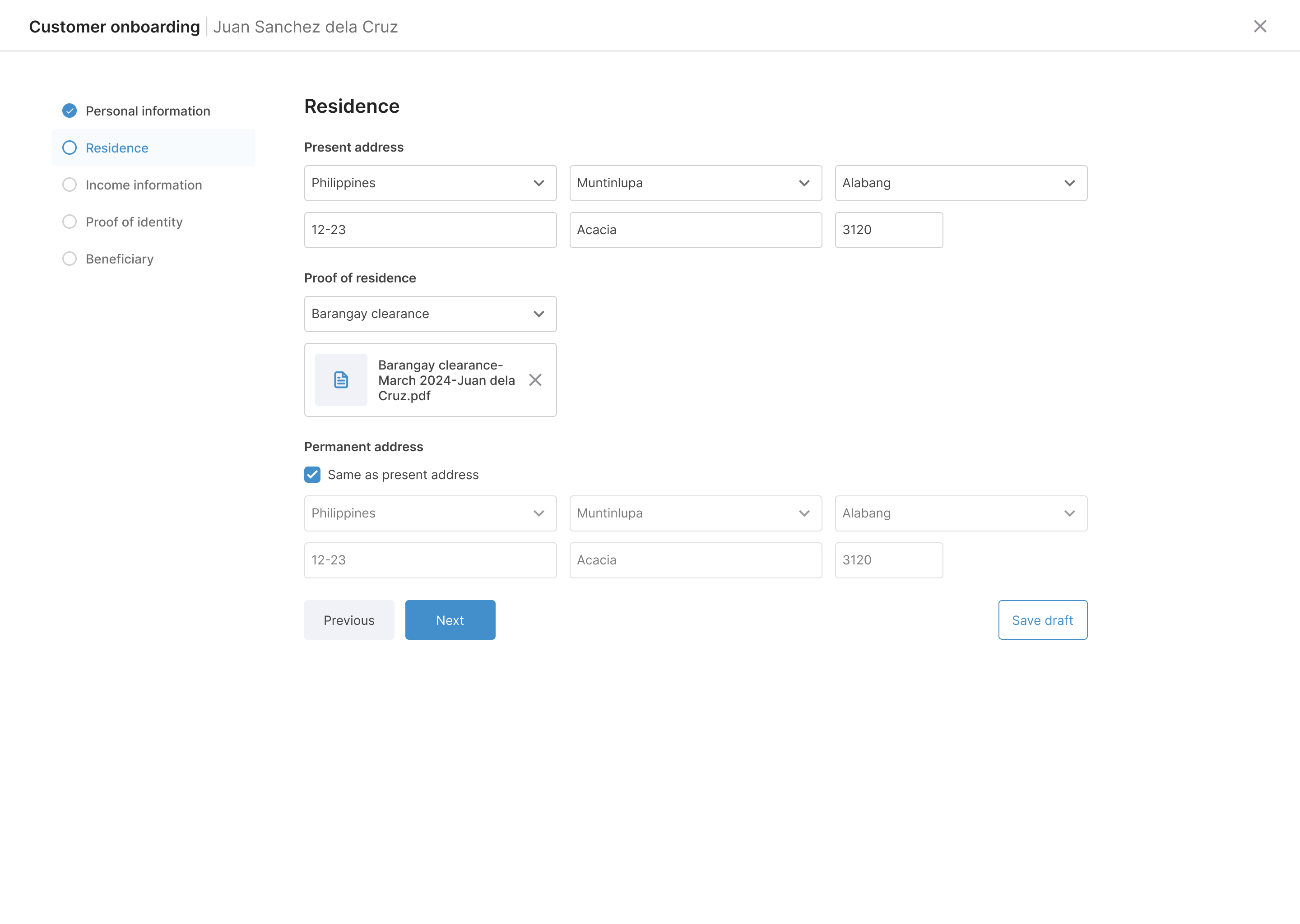
Task: Go back with Previous button
Action: tap(349, 620)
